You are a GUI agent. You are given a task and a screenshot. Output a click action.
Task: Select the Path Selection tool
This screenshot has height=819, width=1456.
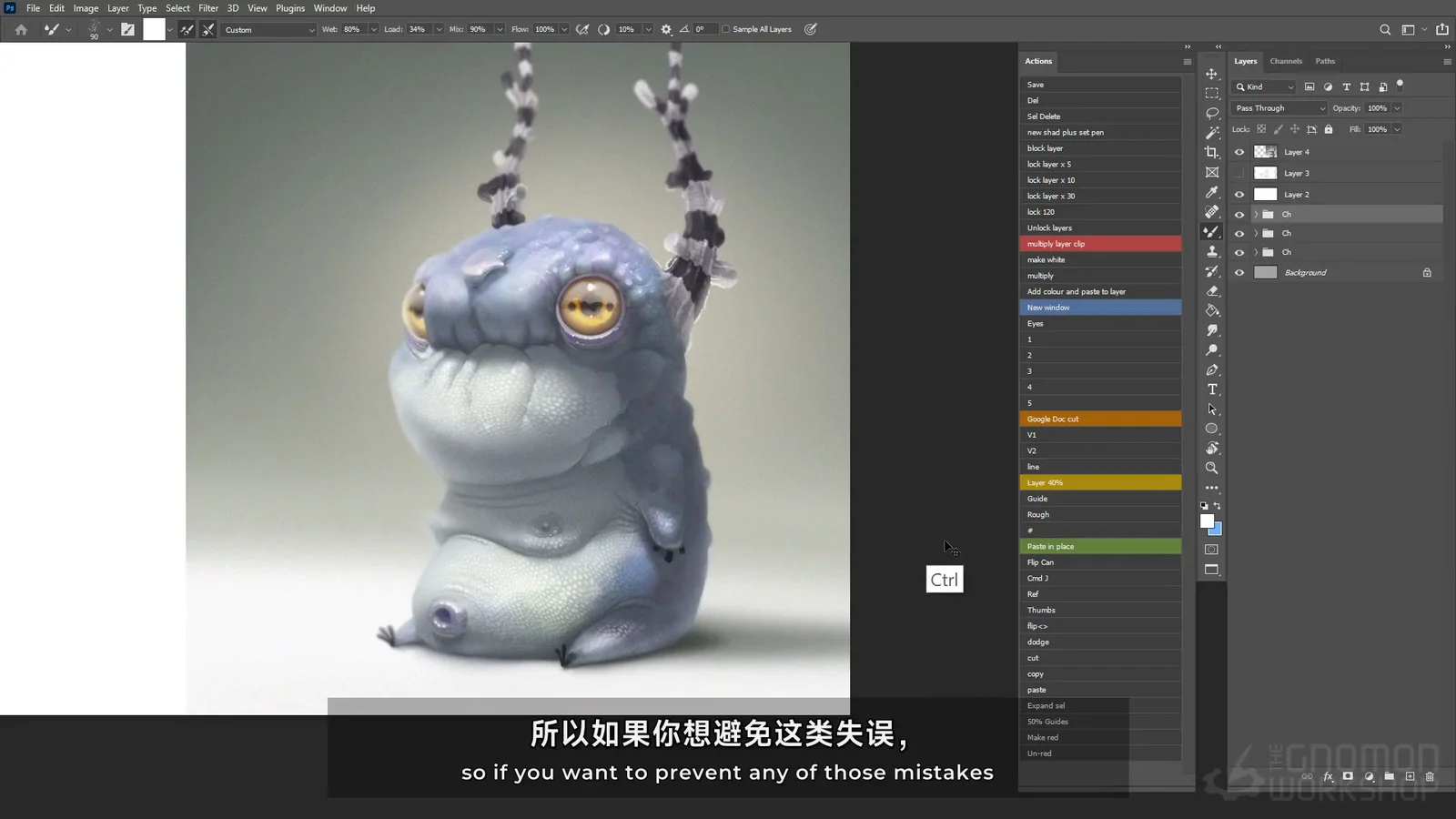(x=1211, y=409)
